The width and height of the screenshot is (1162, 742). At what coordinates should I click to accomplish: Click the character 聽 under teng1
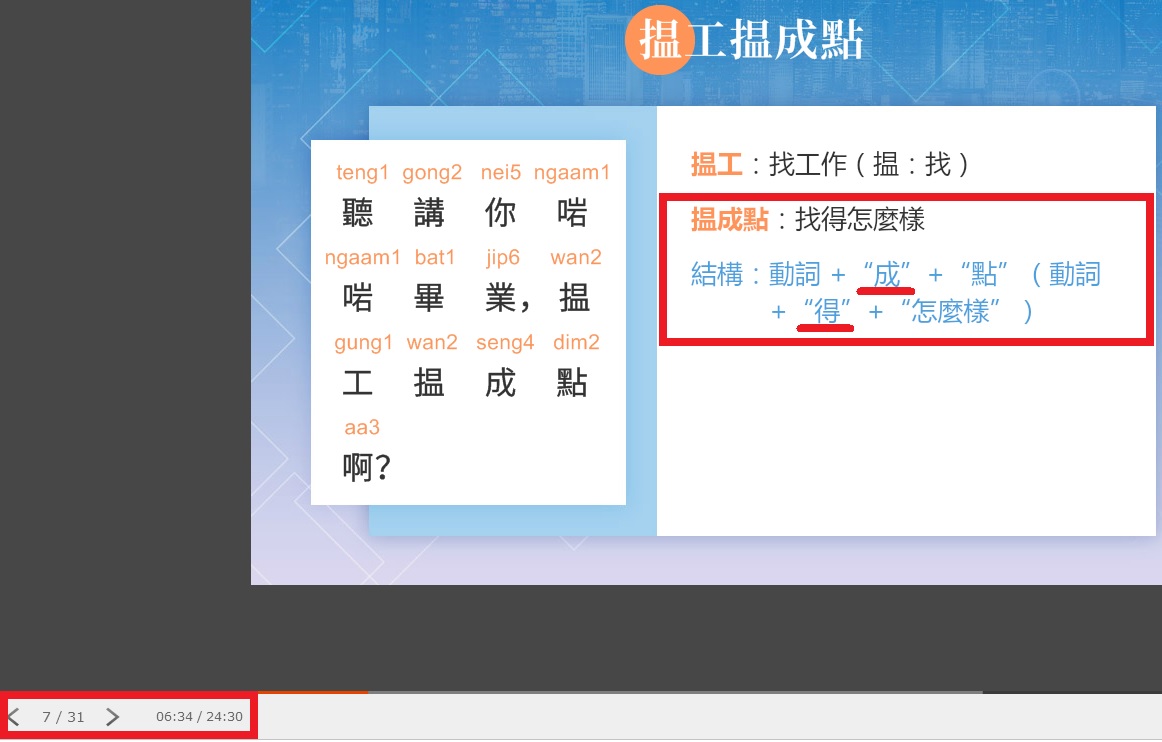click(x=358, y=213)
